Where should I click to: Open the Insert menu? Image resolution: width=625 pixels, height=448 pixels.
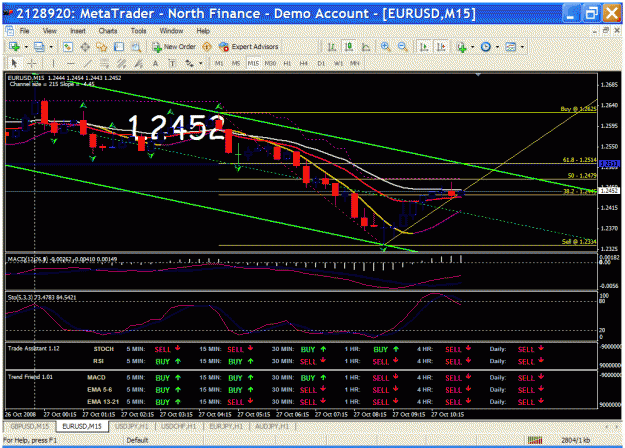pyautogui.click(x=77, y=31)
